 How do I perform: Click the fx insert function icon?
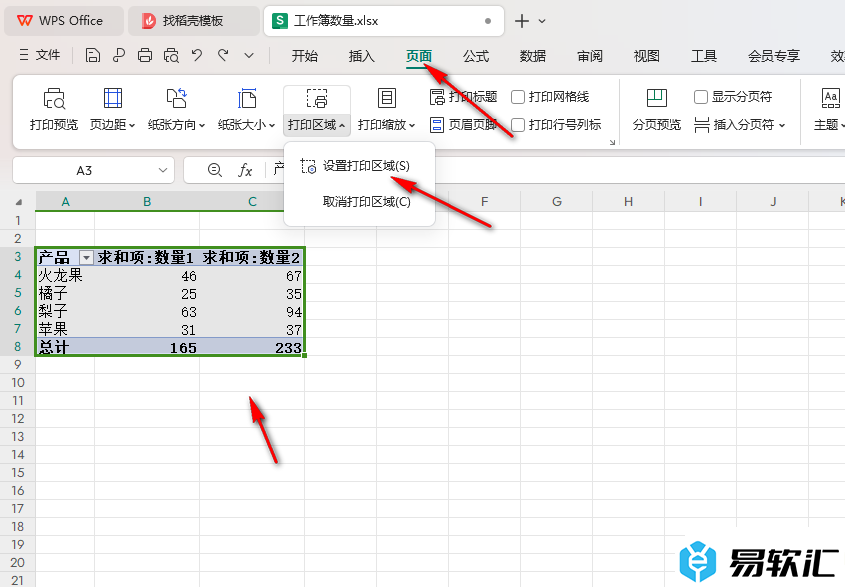(245, 170)
